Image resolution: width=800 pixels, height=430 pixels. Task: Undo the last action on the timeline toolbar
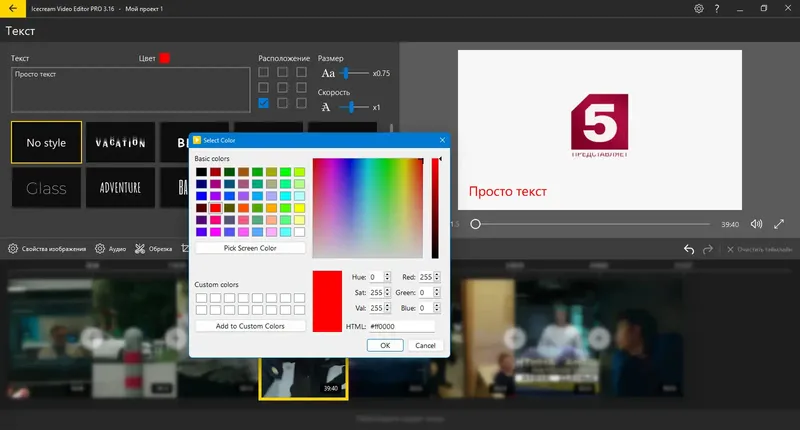click(689, 249)
